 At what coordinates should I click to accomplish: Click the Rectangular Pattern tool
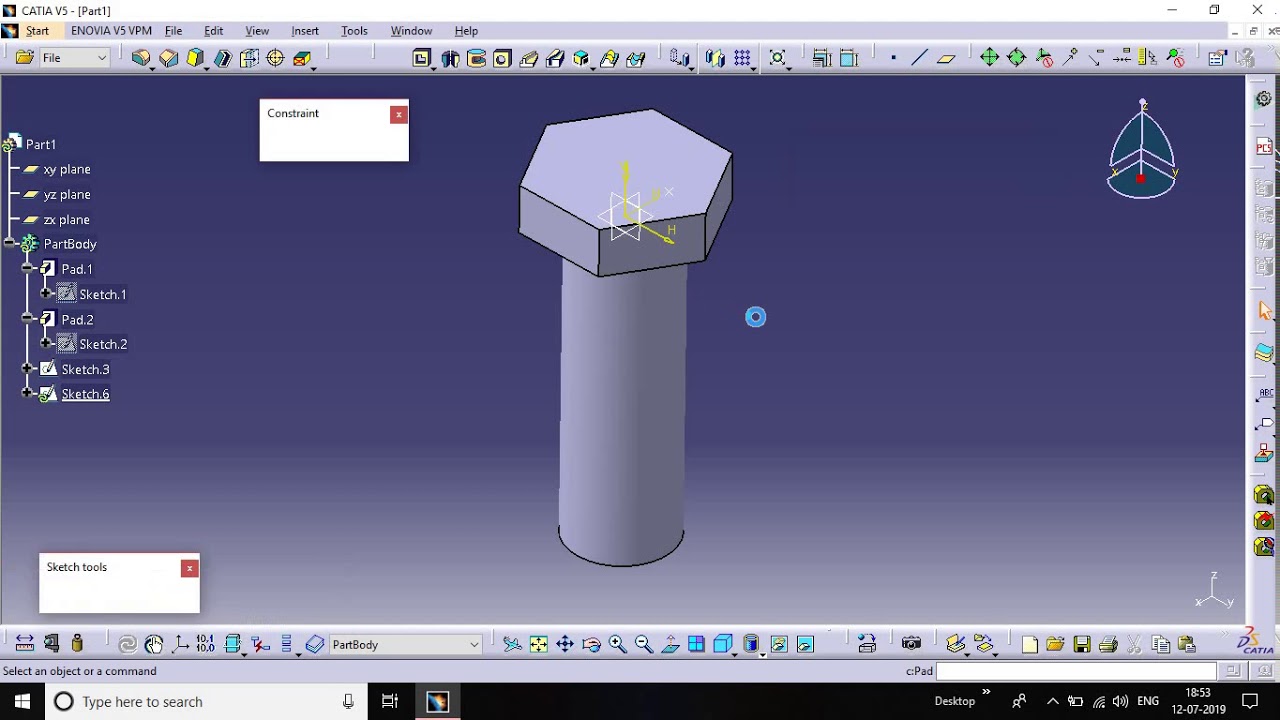742,58
